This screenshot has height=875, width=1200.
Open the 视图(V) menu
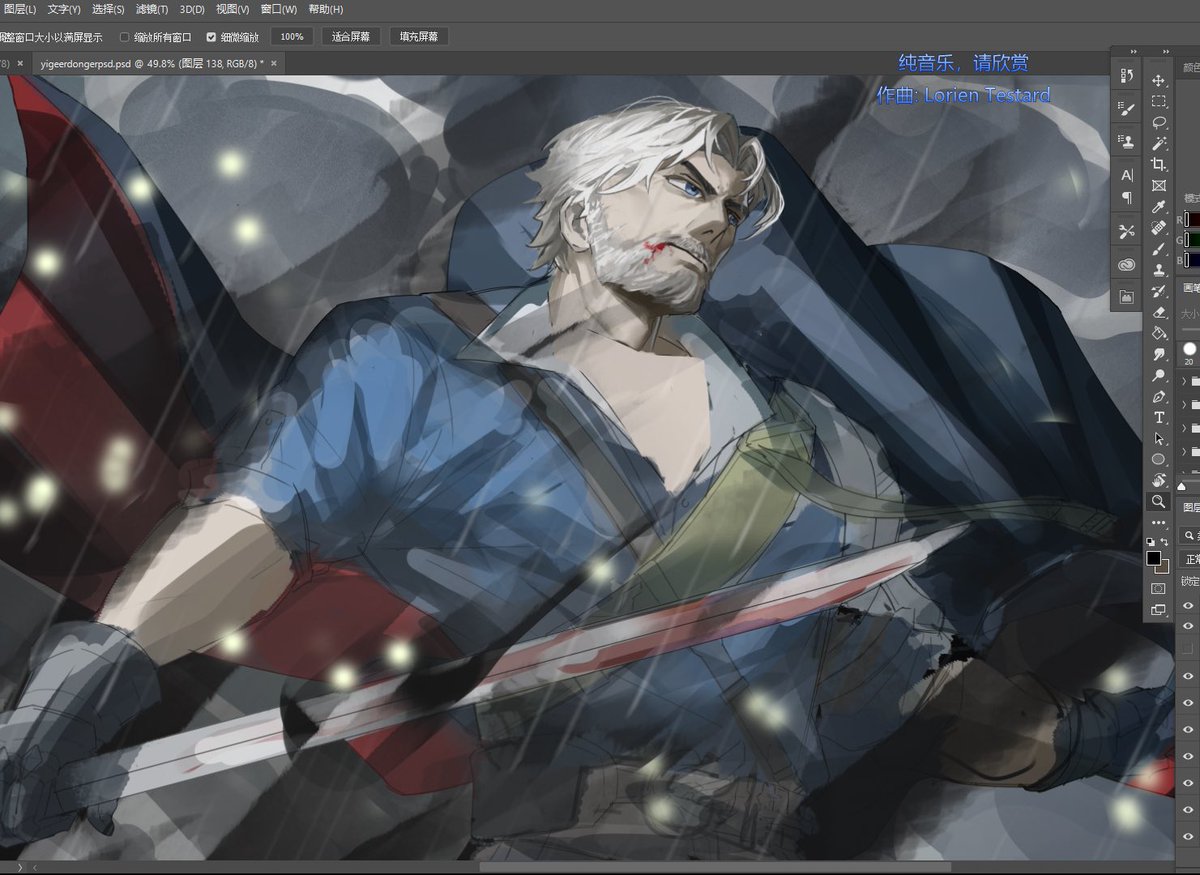tap(234, 9)
